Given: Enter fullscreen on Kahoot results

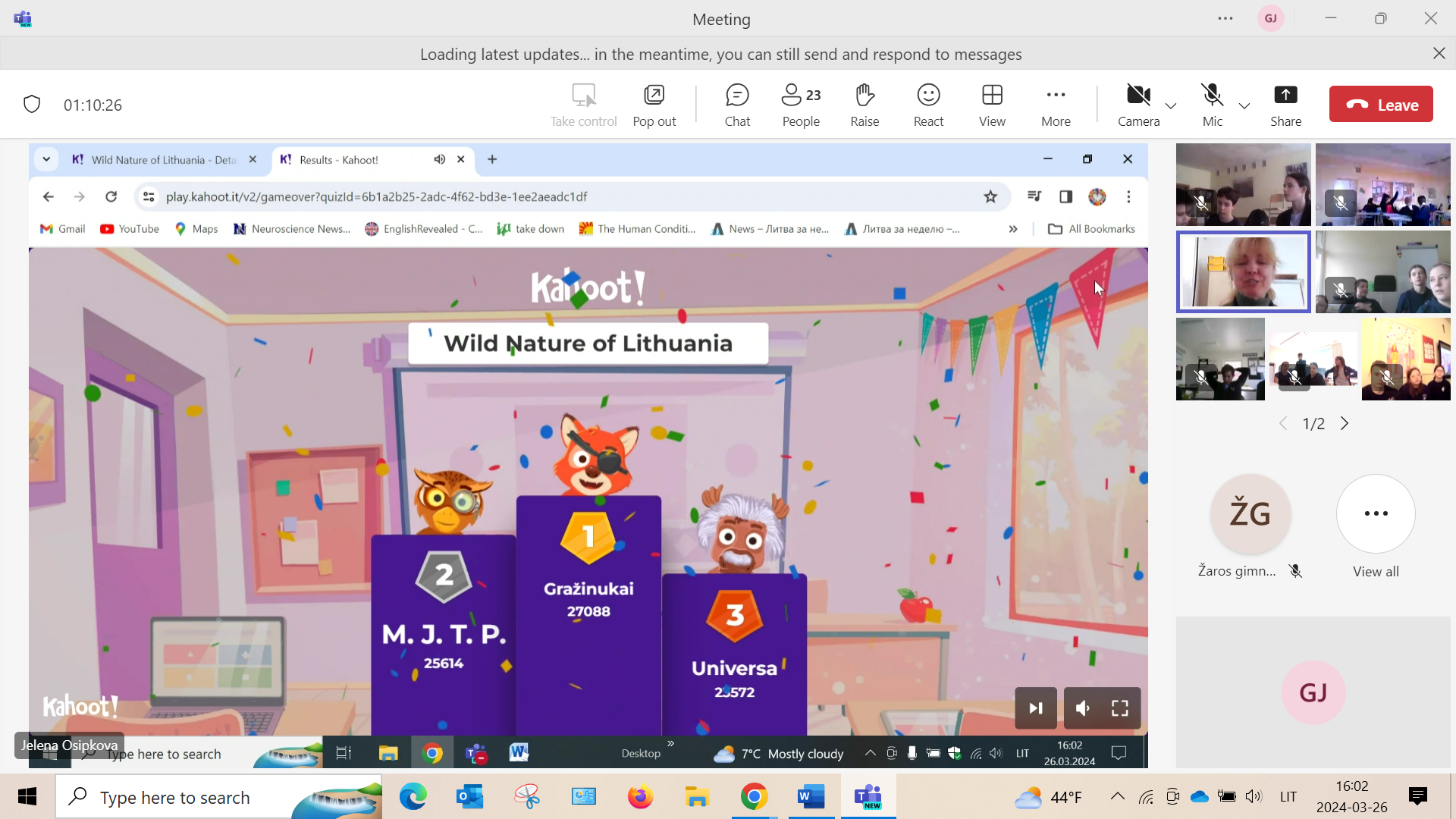Looking at the screenshot, I should pyautogui.click(x=1120, y=708).
